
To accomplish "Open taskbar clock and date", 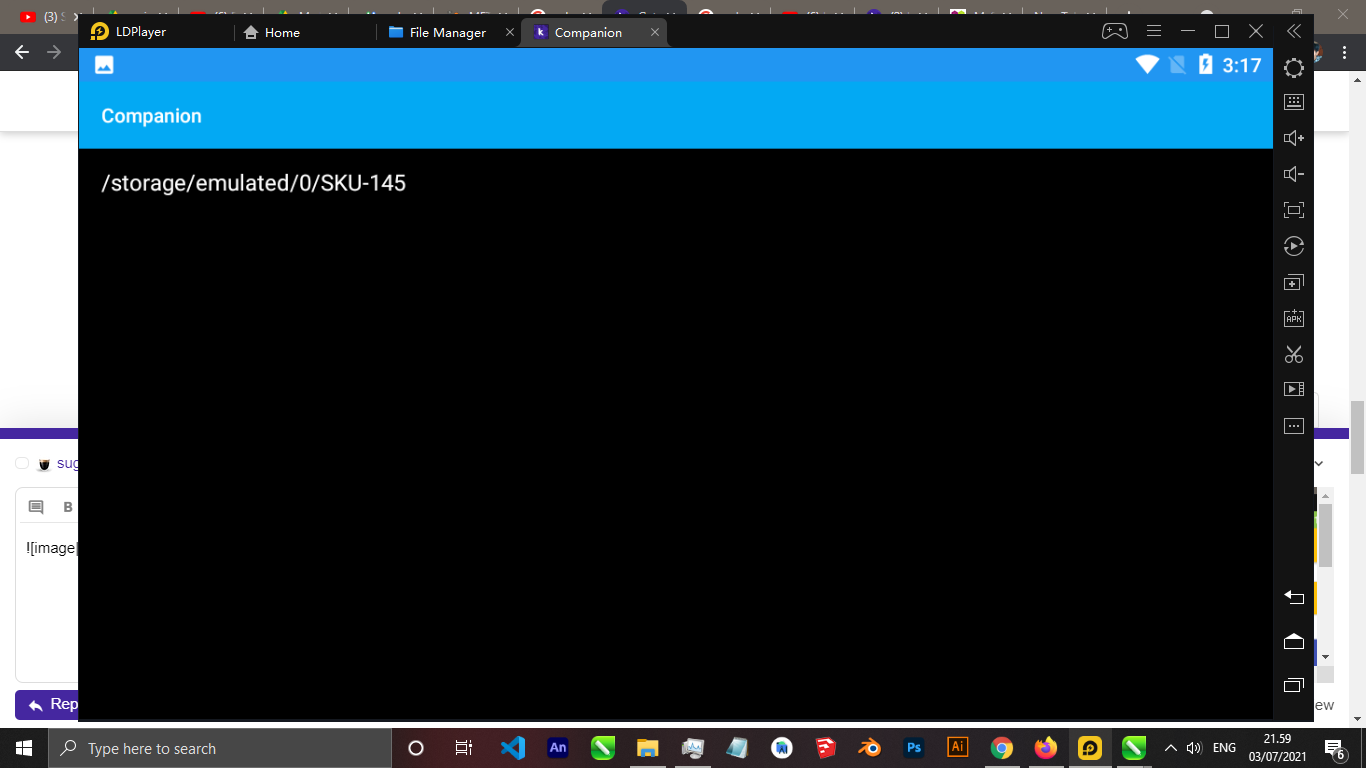I will (x=1277, y=748).
